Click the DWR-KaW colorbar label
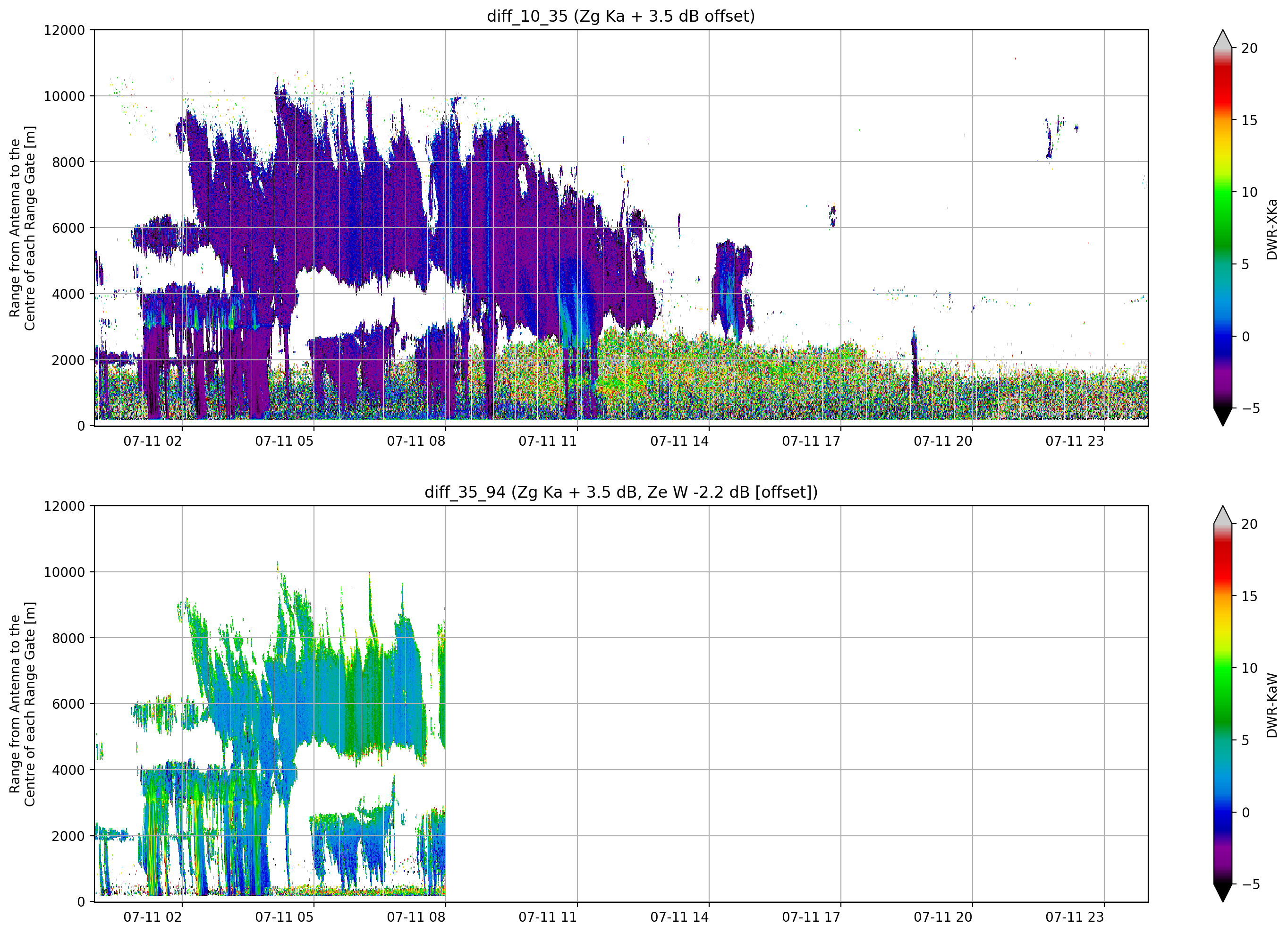This screenshot has width=1288, height=934. 1271,705
